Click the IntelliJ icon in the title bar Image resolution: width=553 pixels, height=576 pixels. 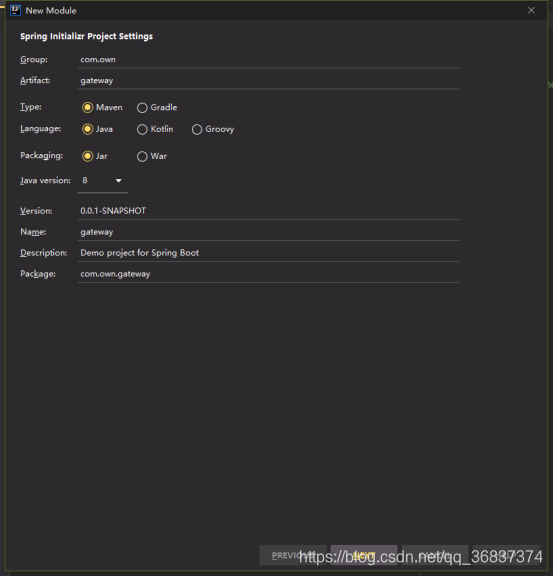click(15, 10)
